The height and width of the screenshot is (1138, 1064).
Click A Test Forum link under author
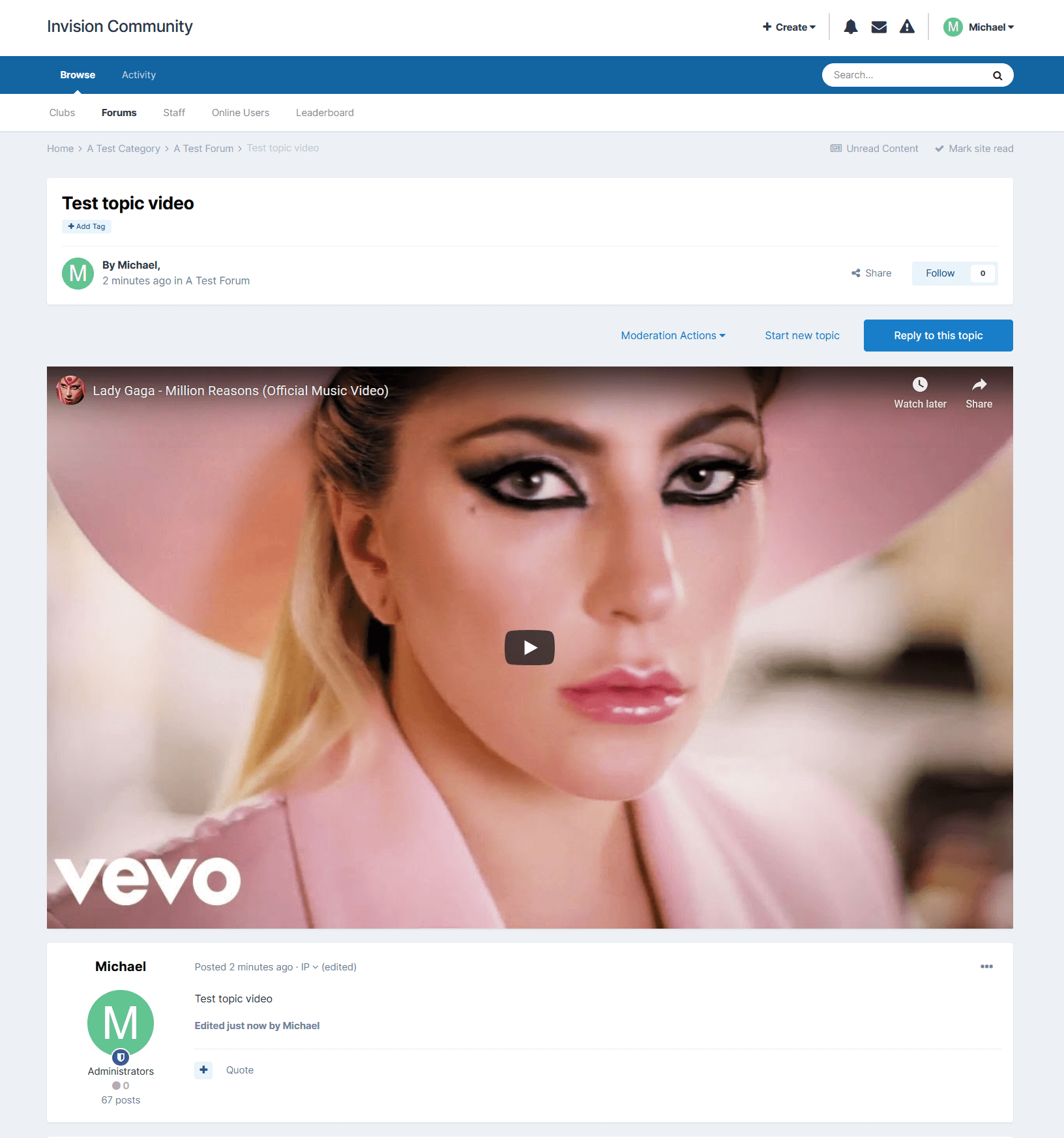pos(218,280)
